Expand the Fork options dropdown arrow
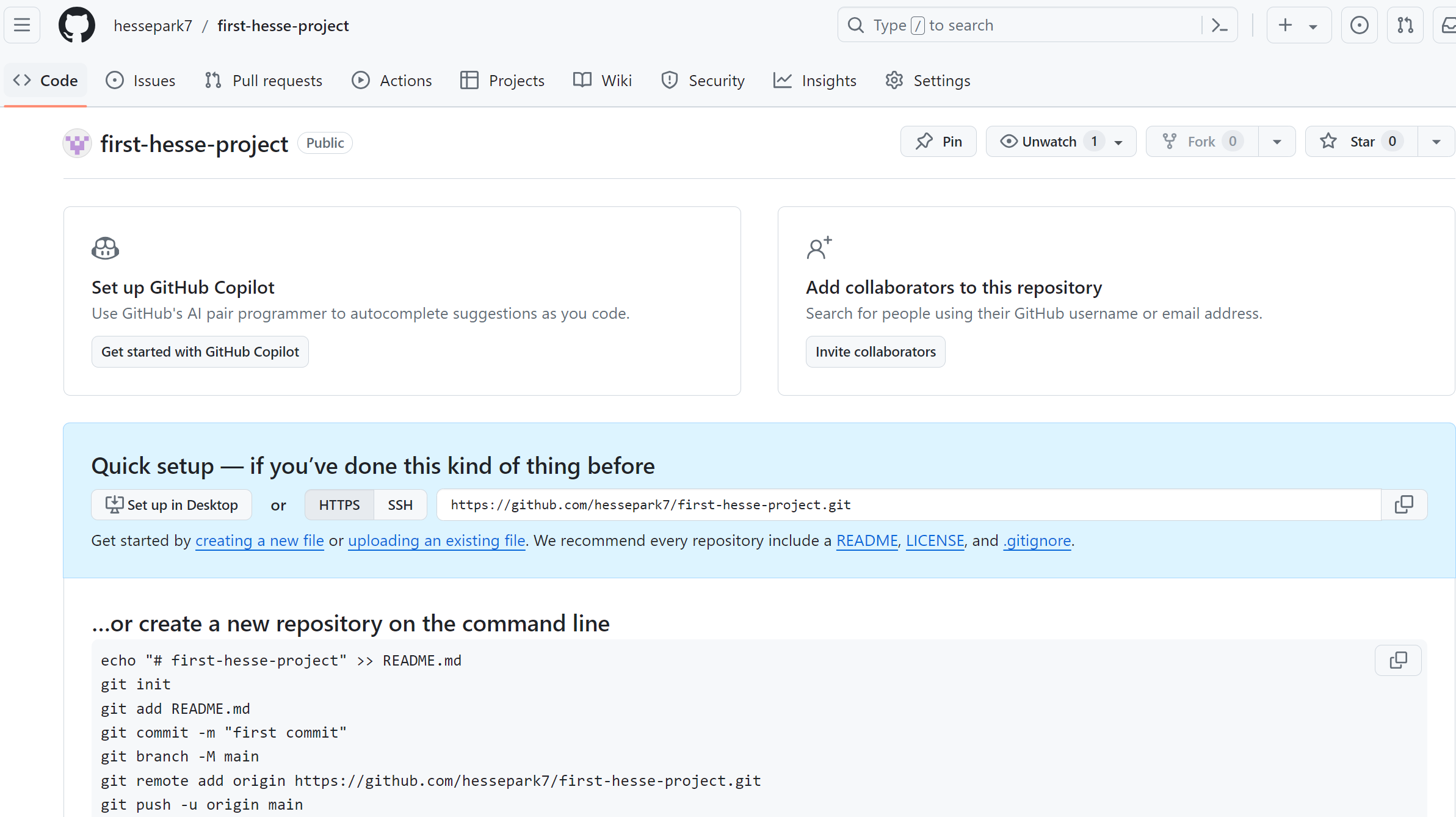The height and width of the screenshot is (817, 1456). coord(1277,142)
